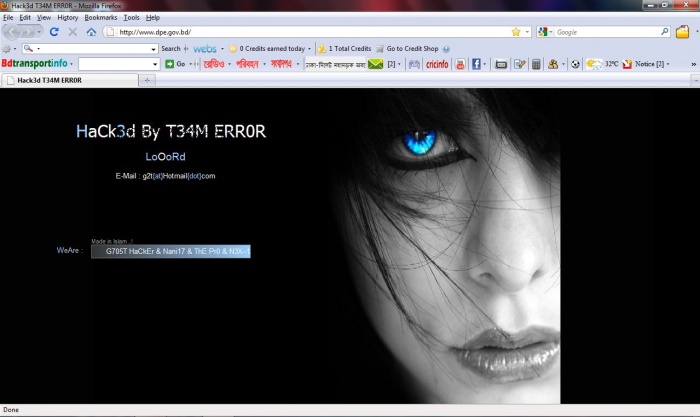
Task: Bookmark this page with the star
Action: tap(516, 32)
